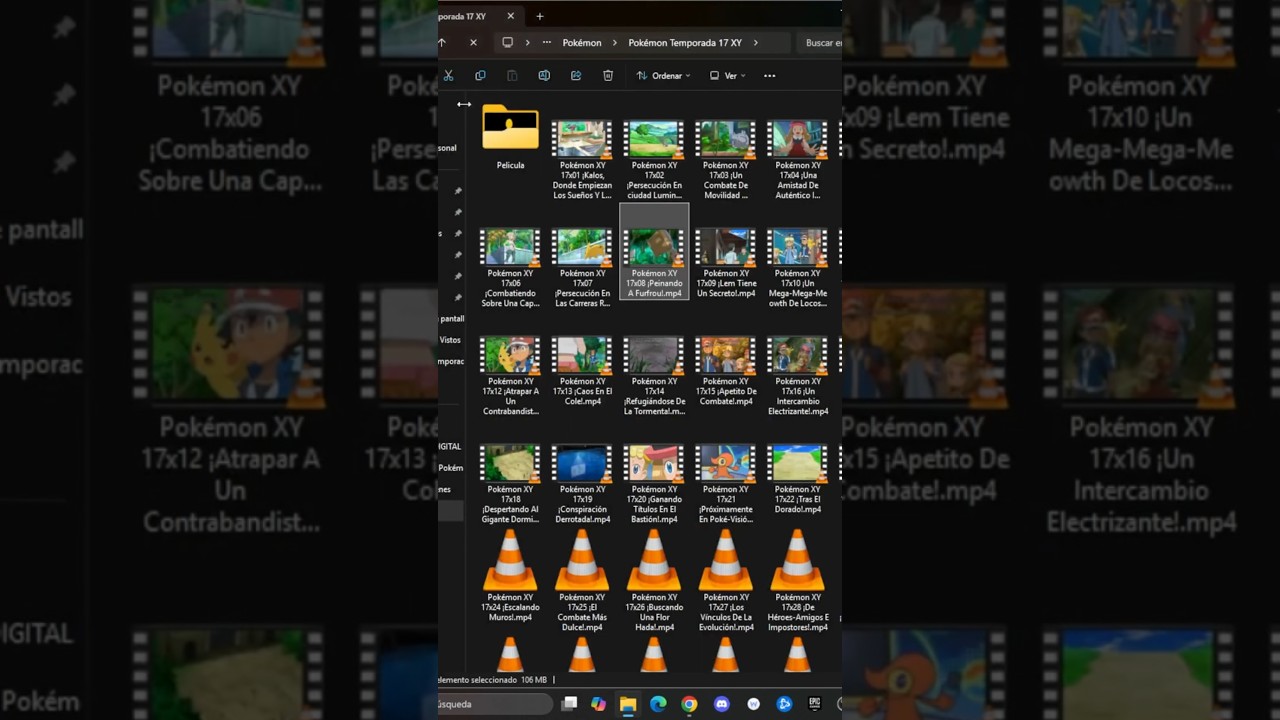Add a new tab with plus button
This screenshot has width=1280, height=720.
coord(540,16)
